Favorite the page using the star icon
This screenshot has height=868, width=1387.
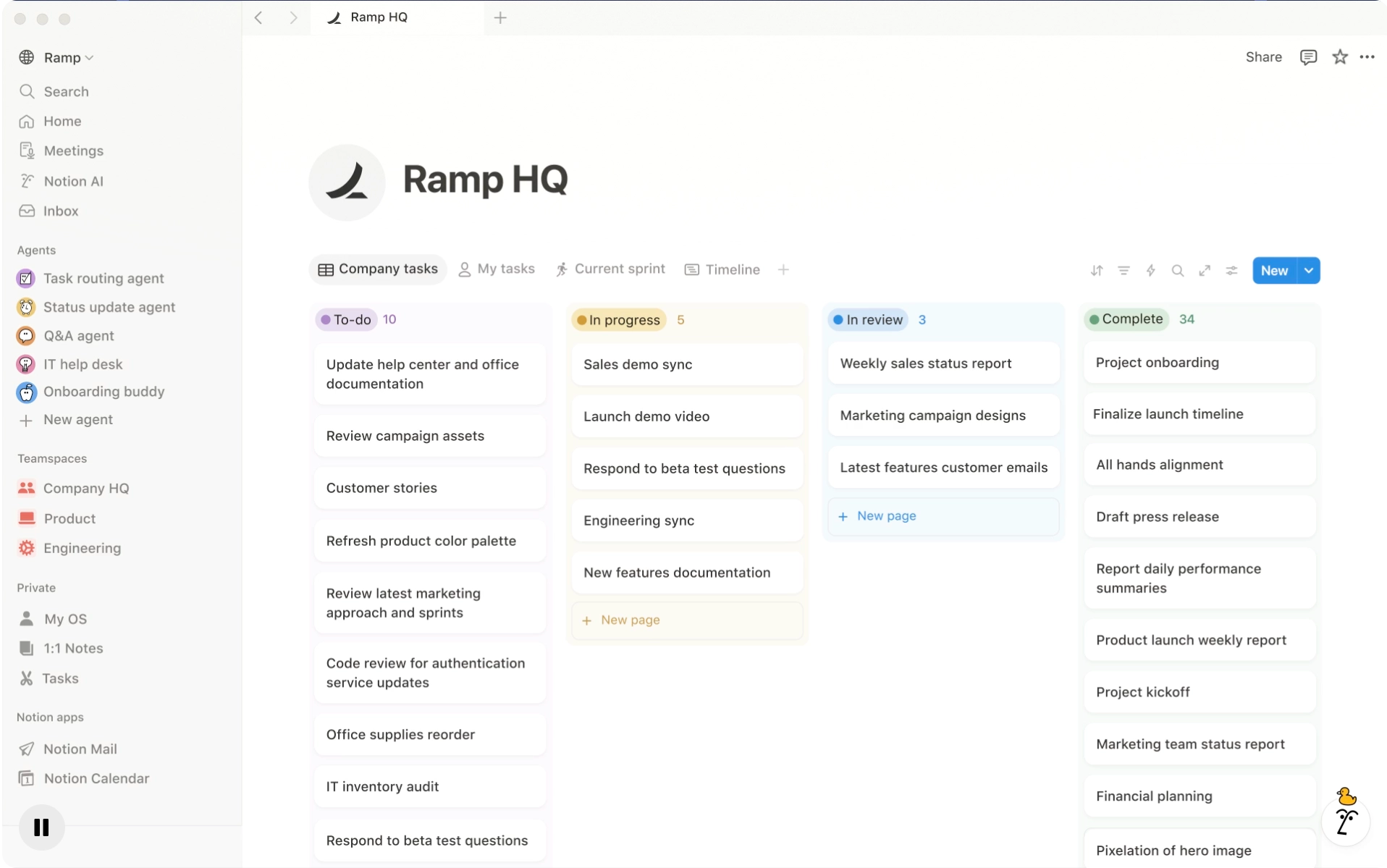pyautogui.click(x=1340, y=56)
